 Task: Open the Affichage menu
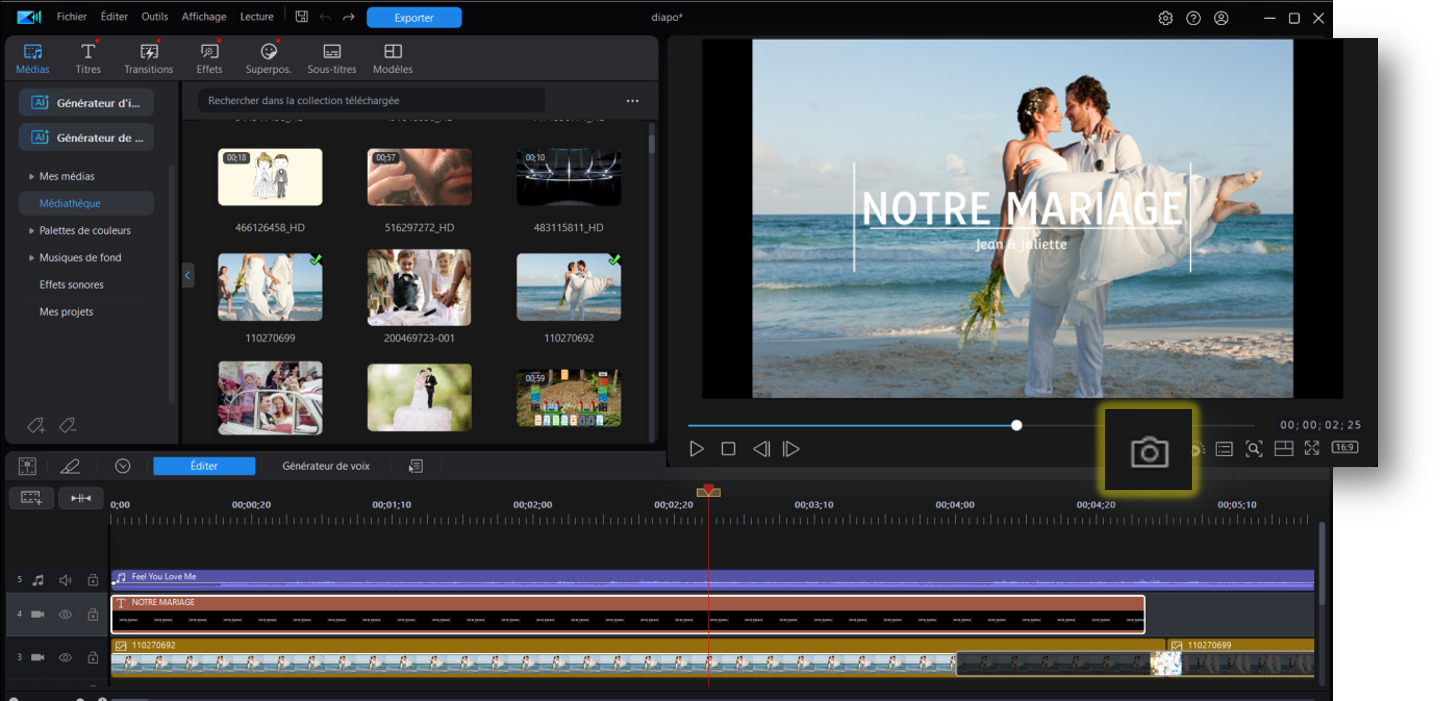[x=204, y=17]
